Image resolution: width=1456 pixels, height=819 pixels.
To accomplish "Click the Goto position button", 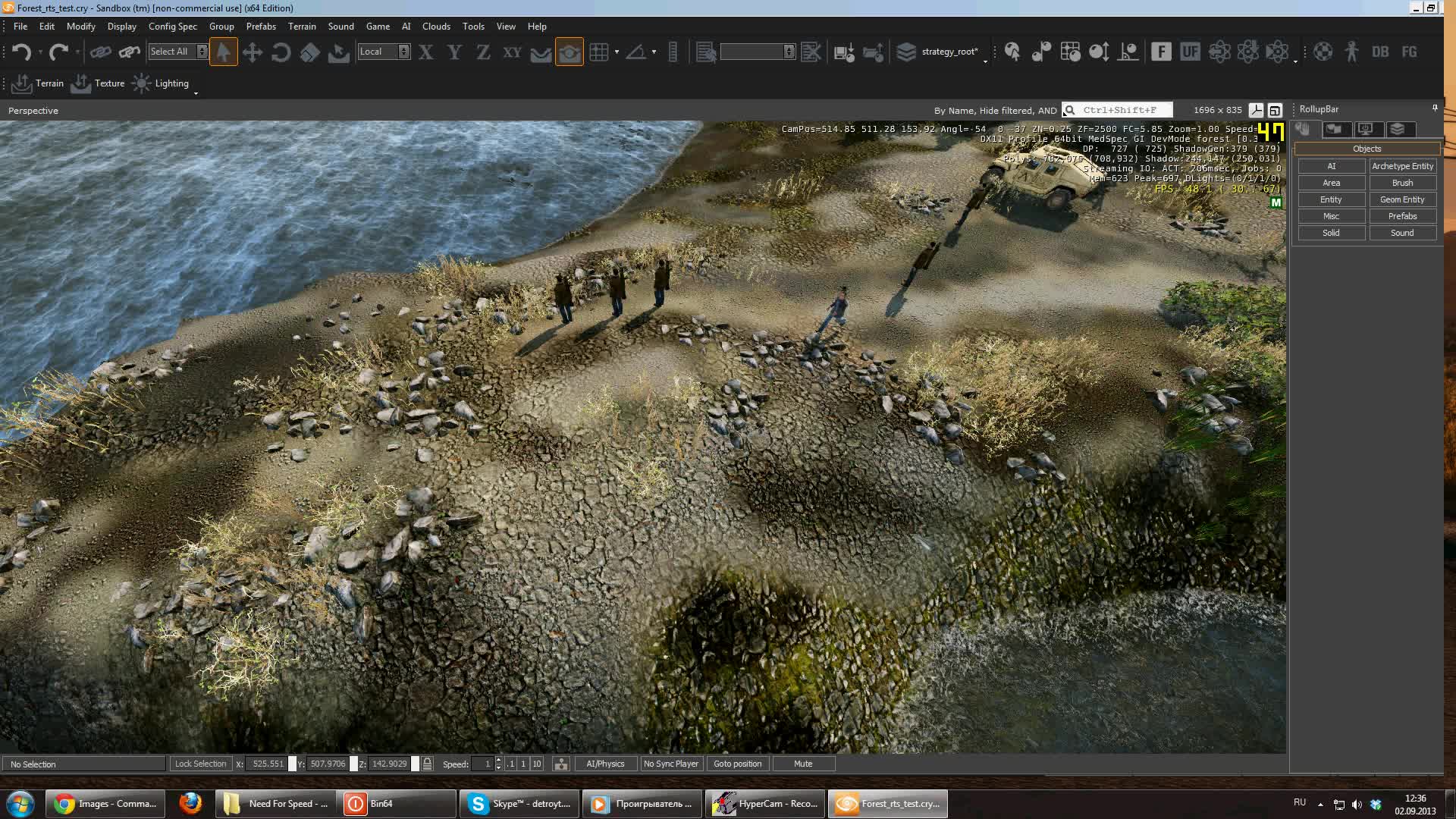I will click(x=738, y=764).
